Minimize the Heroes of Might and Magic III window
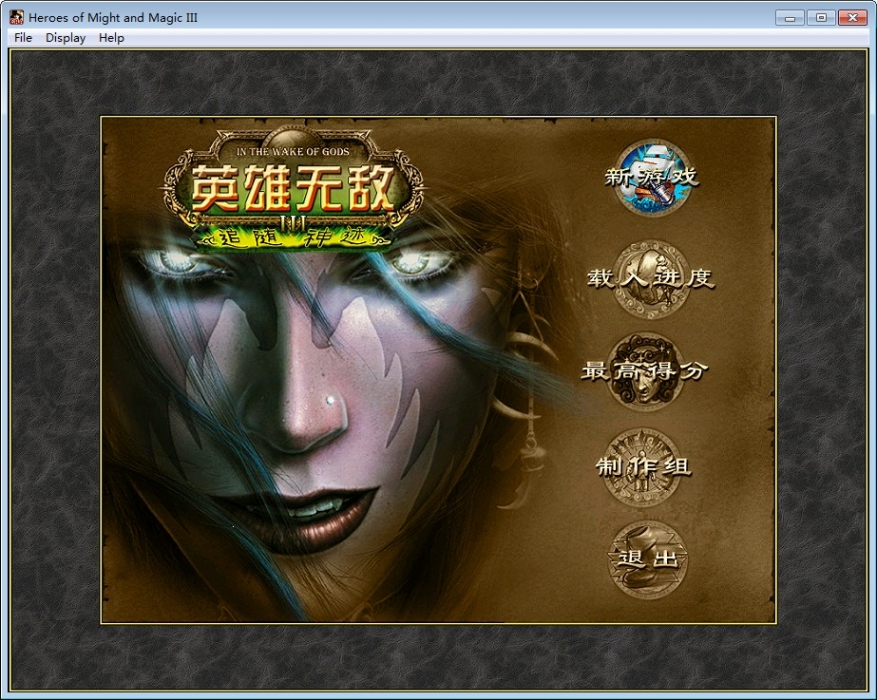This screenshot has width=877, height=700. tap(790, 18)
